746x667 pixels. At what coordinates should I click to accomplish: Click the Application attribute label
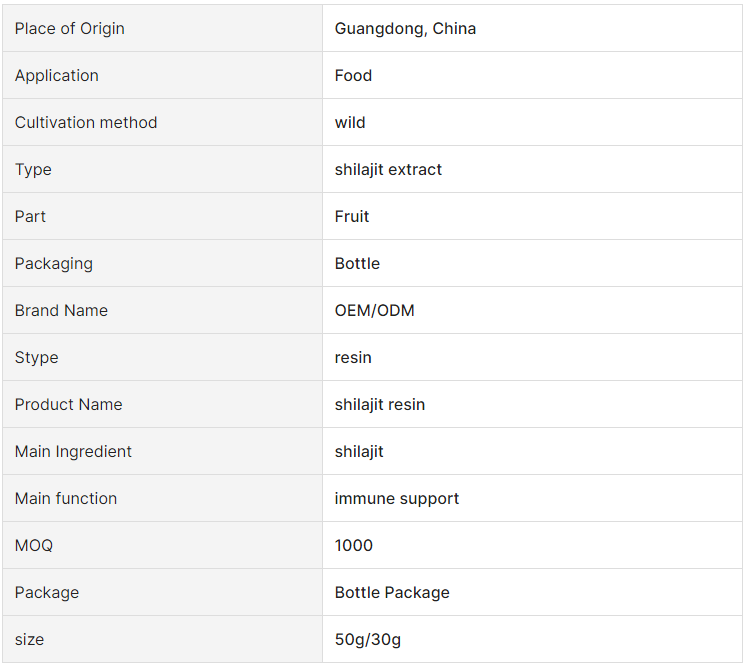coord(57,76)
